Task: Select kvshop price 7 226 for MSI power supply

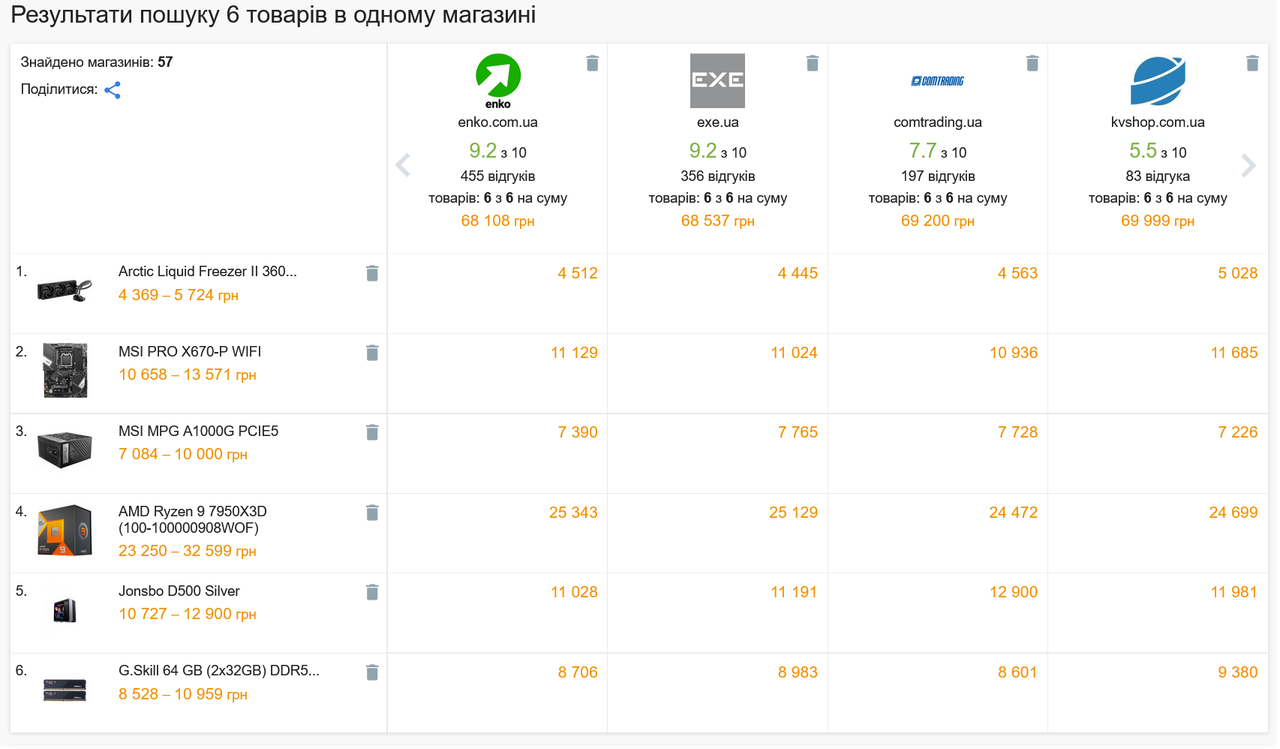Action: 1238,432
